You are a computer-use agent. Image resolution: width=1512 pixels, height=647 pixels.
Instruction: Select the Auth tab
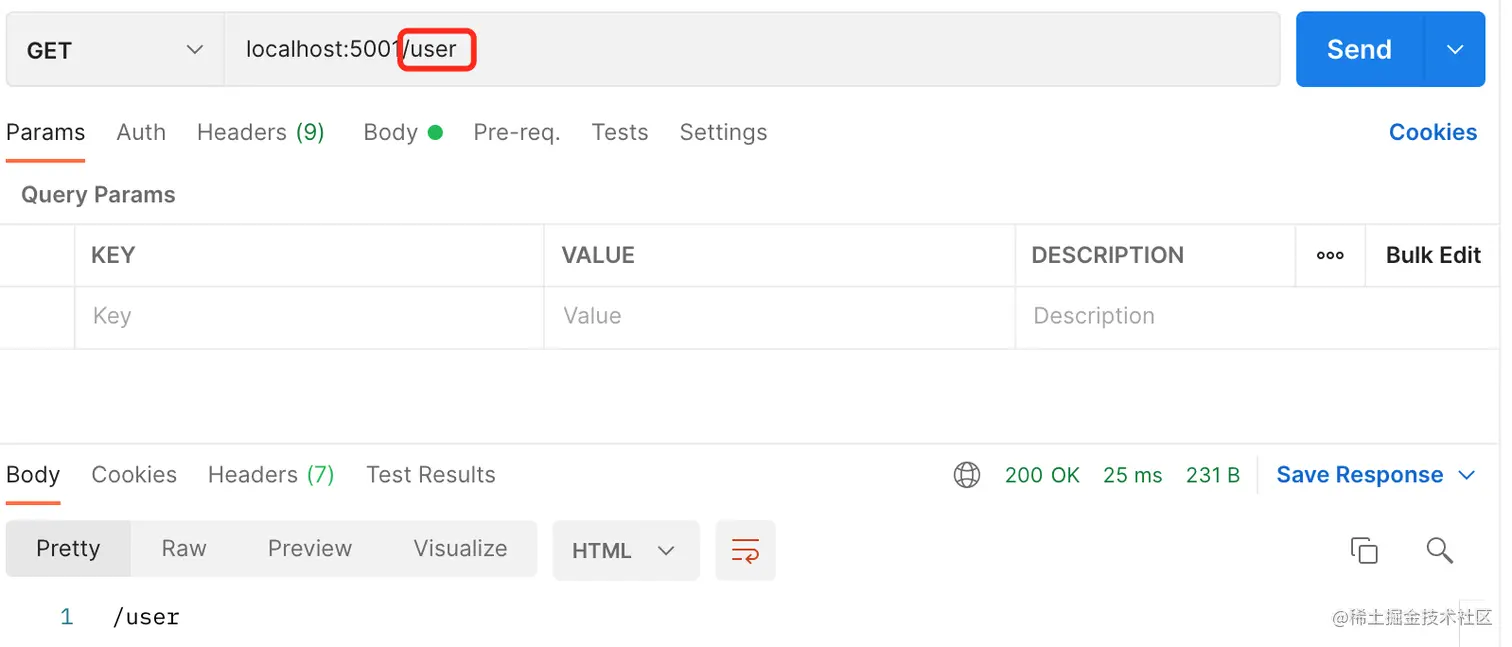(x=141, y=132)
